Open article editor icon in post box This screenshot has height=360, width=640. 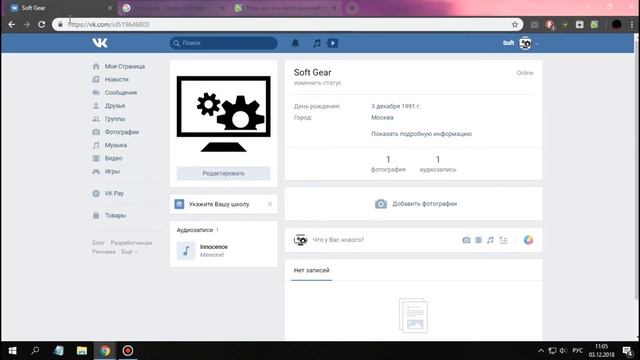coord(503,240)
